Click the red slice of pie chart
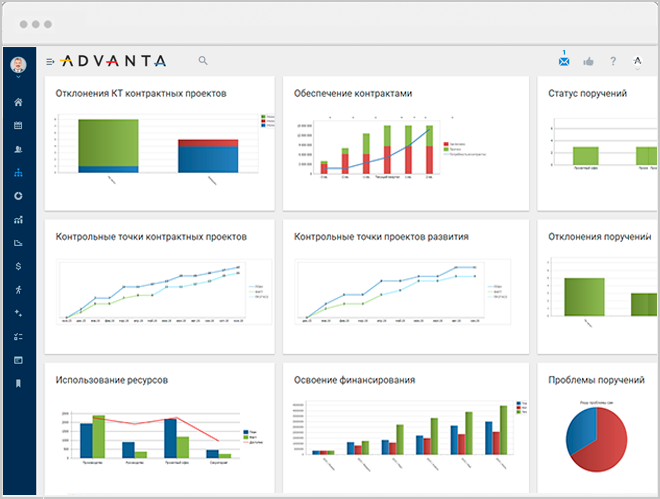 click(609, 443)
